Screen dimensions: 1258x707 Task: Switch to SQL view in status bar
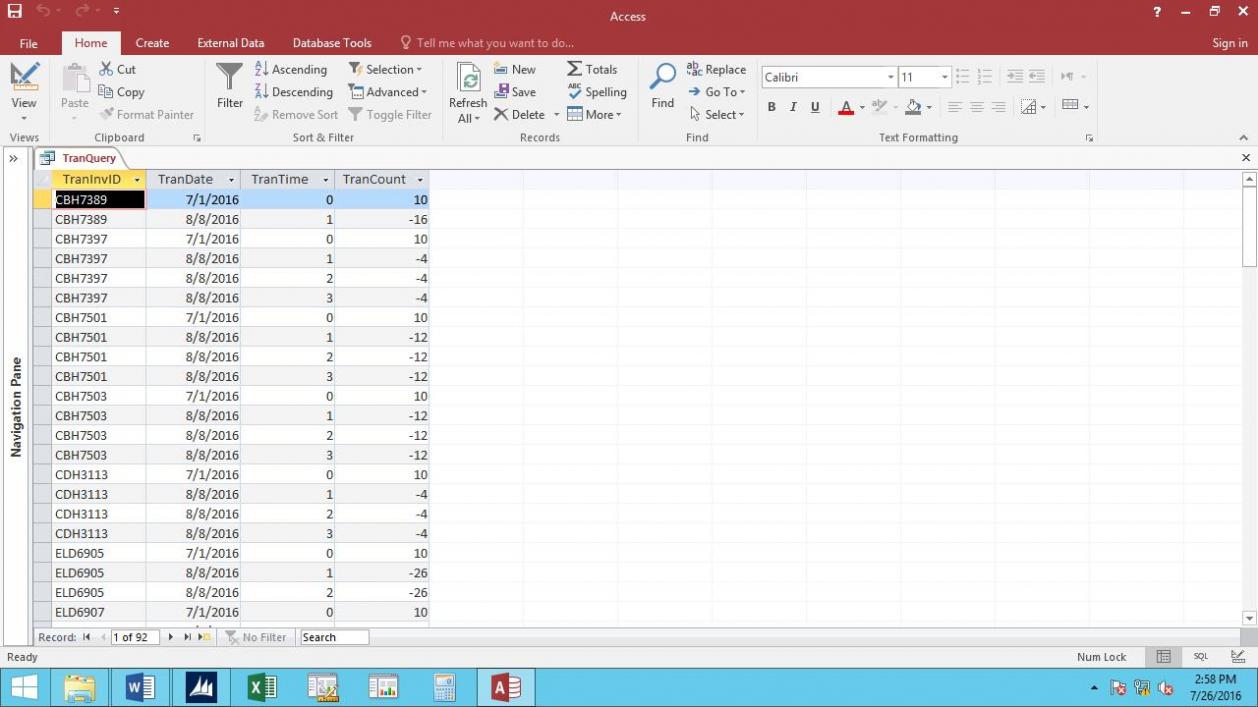tap(1200, 657)
